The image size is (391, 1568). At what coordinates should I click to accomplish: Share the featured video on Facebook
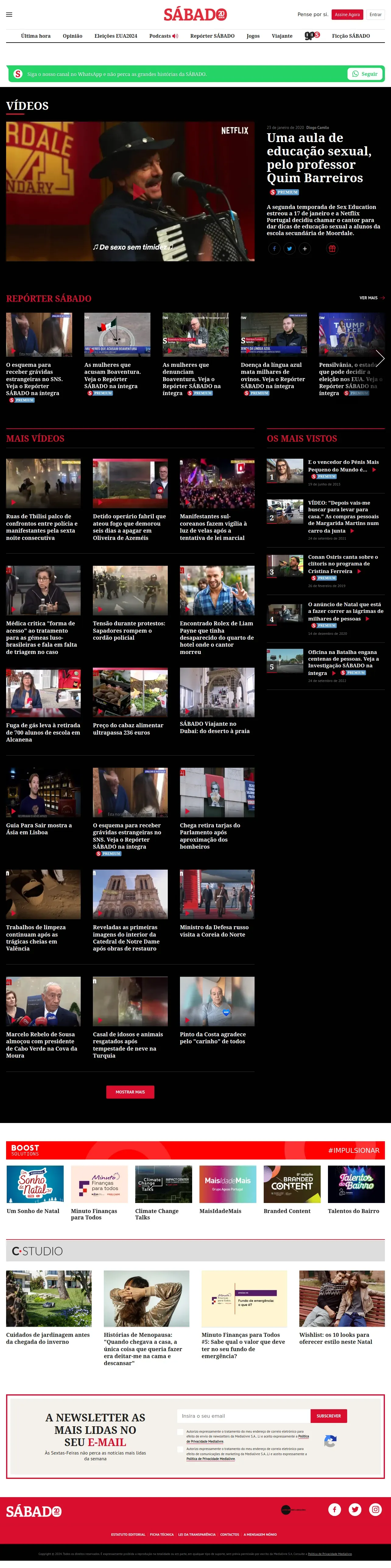(274, 248)
